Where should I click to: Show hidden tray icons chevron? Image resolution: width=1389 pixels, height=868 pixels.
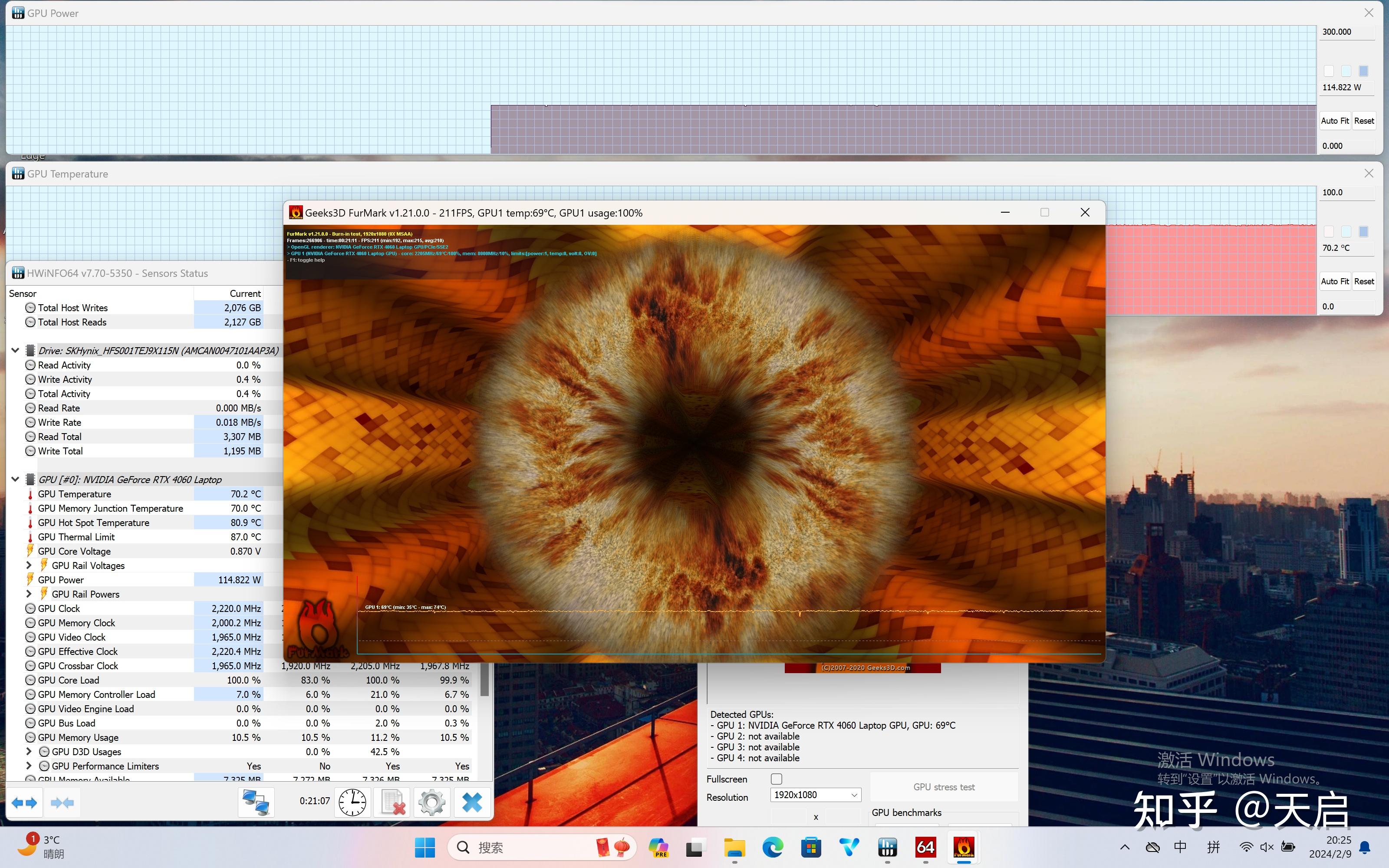point(1124,847)
